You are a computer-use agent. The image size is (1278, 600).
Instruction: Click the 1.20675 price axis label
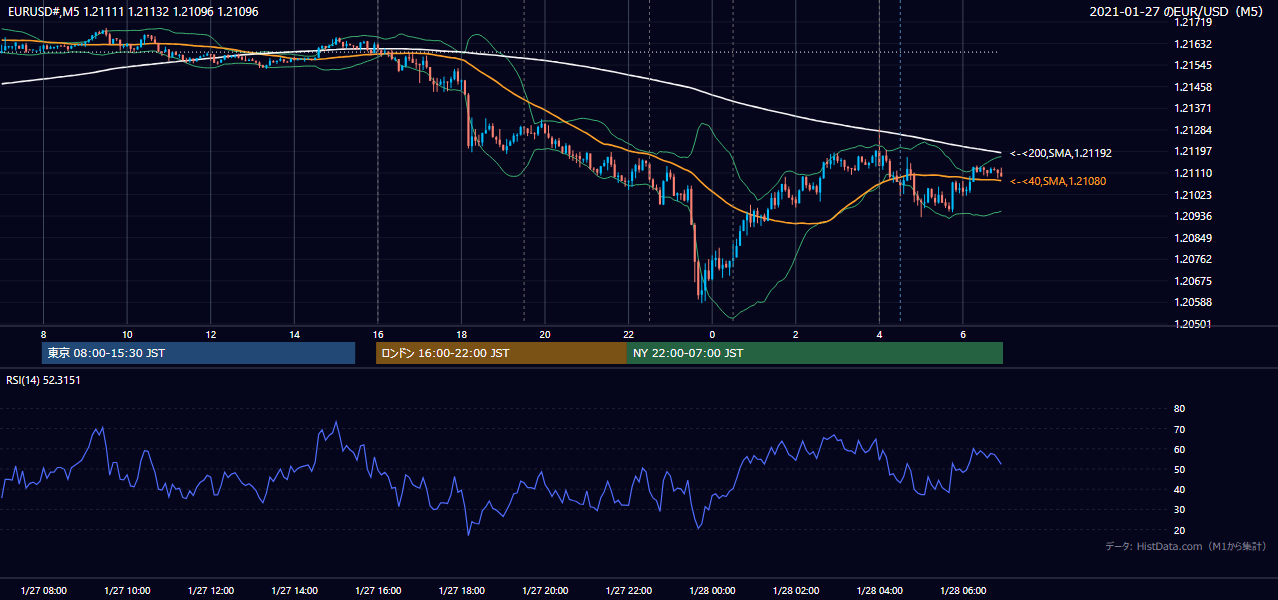pyautogui.click(x=1193, y=281)
